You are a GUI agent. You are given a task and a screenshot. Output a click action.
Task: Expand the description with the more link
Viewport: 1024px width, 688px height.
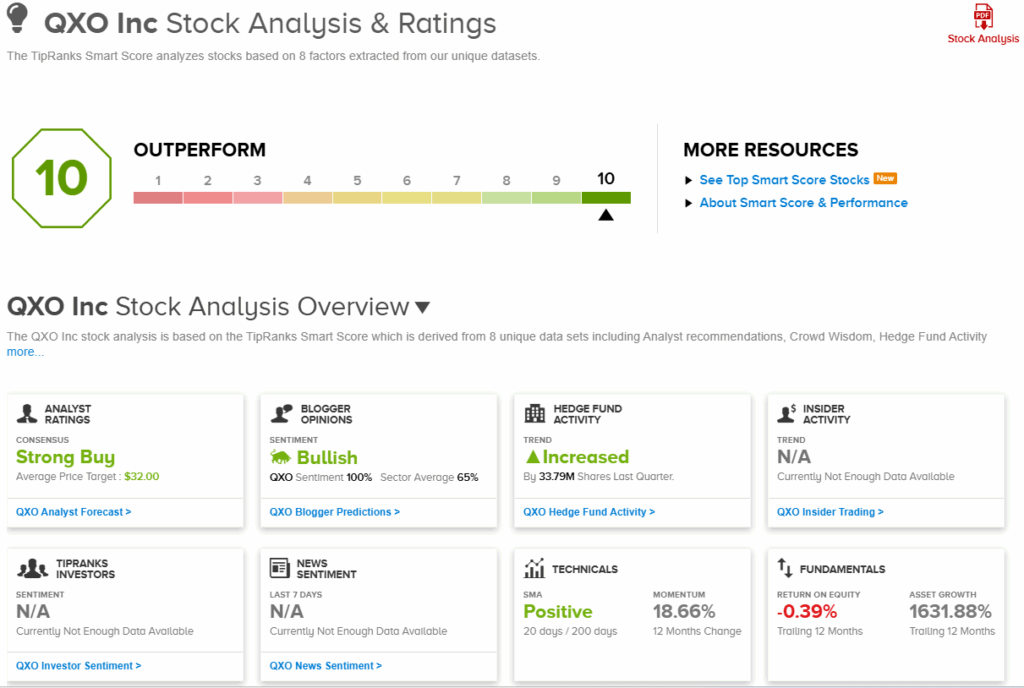(x=25, y=352)
